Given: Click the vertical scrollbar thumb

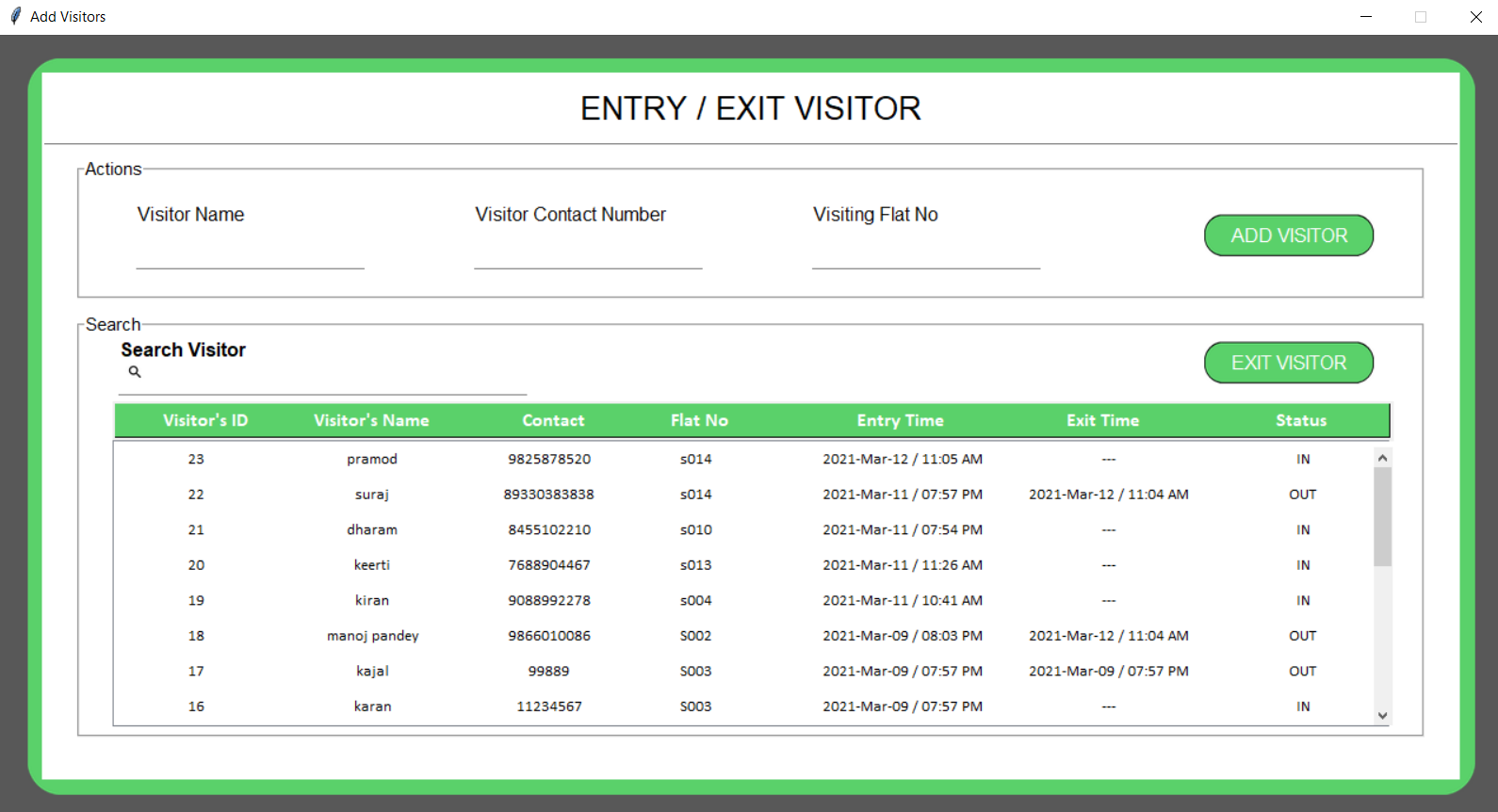Looking at the screenshot, I should tap(1382, 516).
